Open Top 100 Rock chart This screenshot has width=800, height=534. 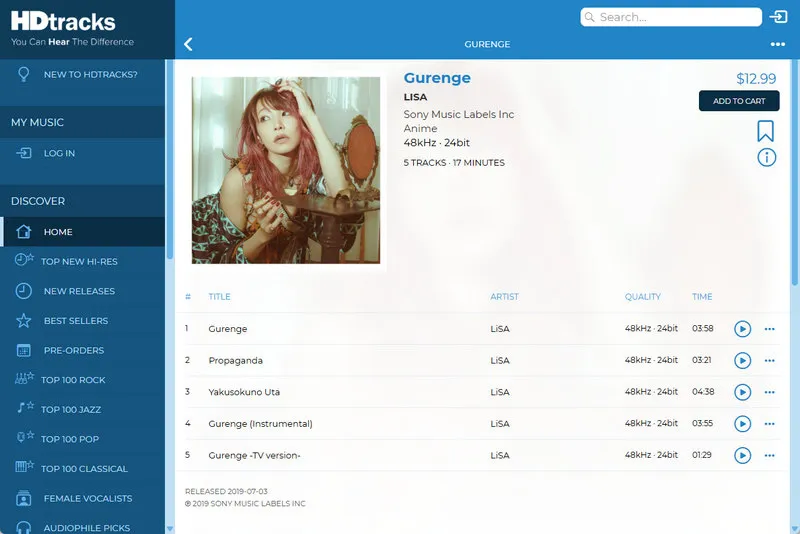click(83, 379)
